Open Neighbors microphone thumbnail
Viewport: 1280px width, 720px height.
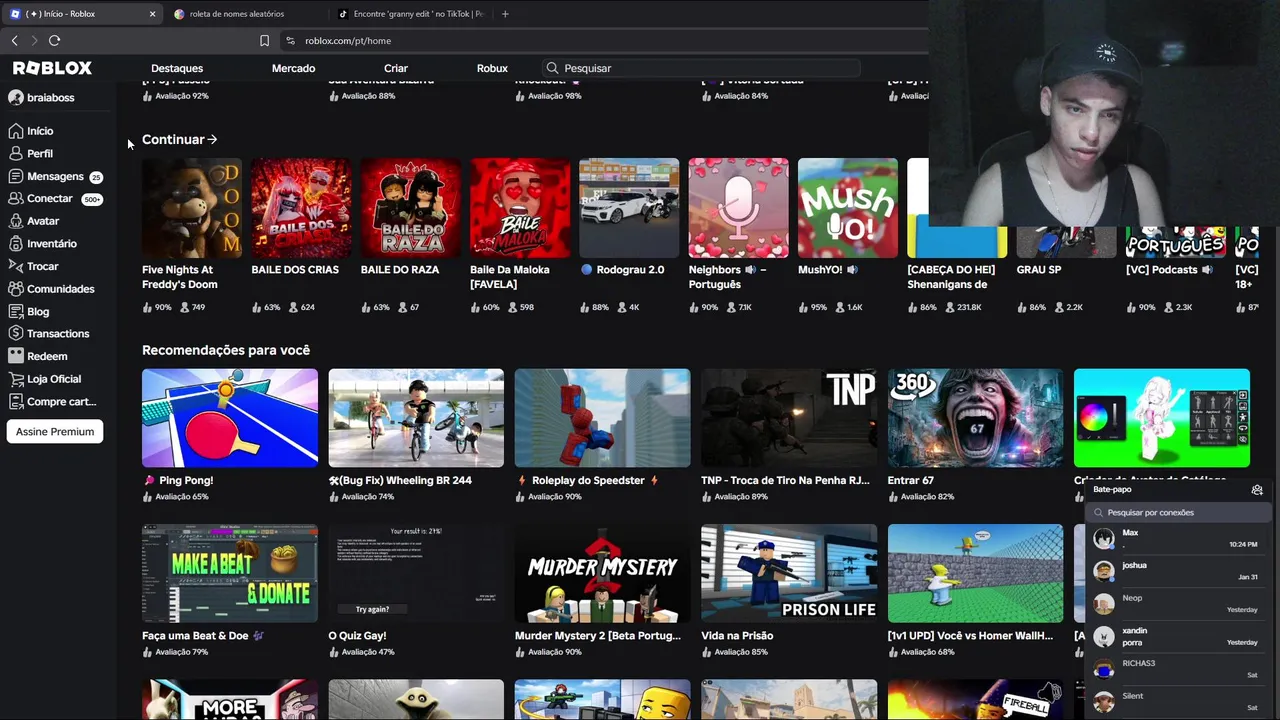coord(739,208)
